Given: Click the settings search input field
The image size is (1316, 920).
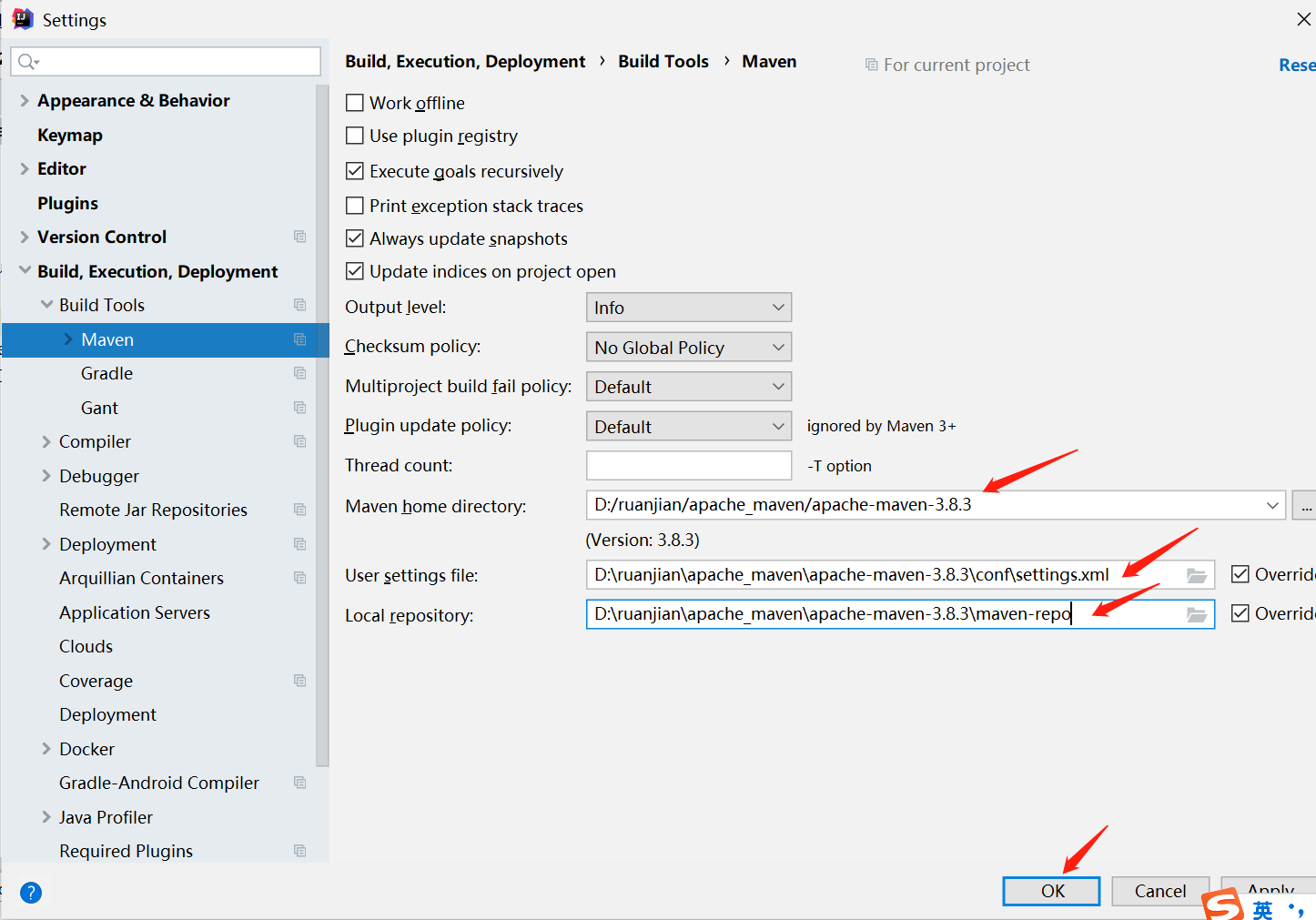Looking at the screenshot, I should click(166, 61).
